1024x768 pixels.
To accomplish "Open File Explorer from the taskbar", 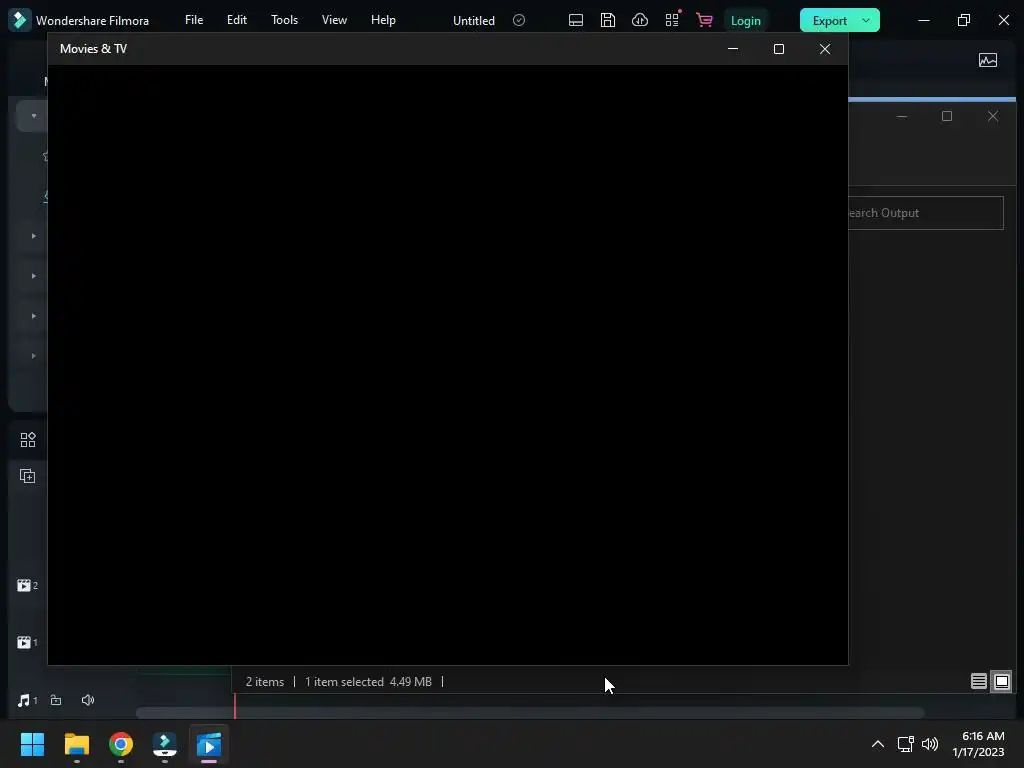I will (x=76, y=744).
